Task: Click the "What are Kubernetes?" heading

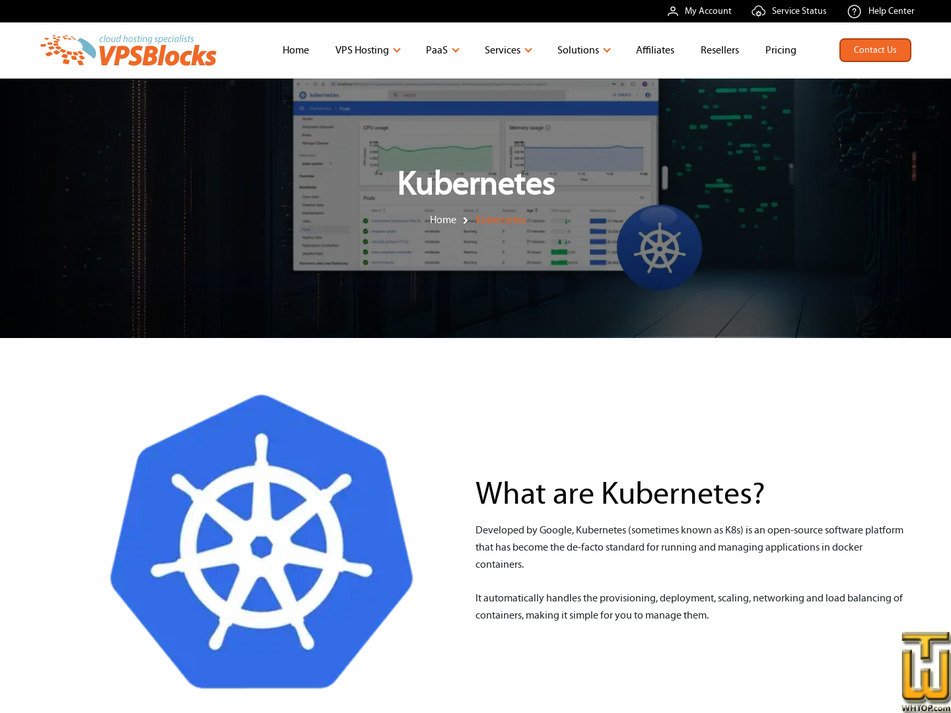Action: pos(619,494)
